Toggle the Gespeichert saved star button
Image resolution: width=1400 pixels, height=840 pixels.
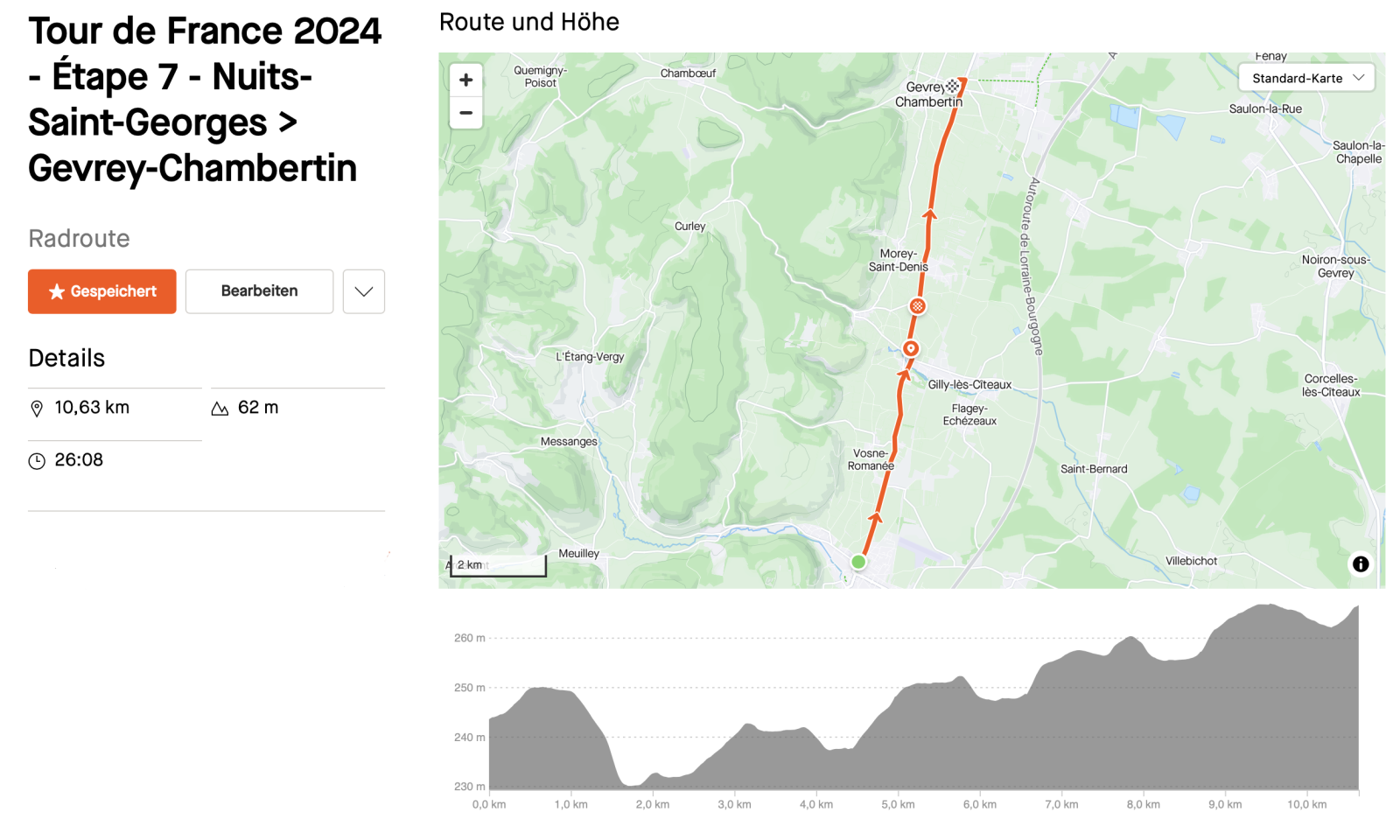click(x=102, y=291)
